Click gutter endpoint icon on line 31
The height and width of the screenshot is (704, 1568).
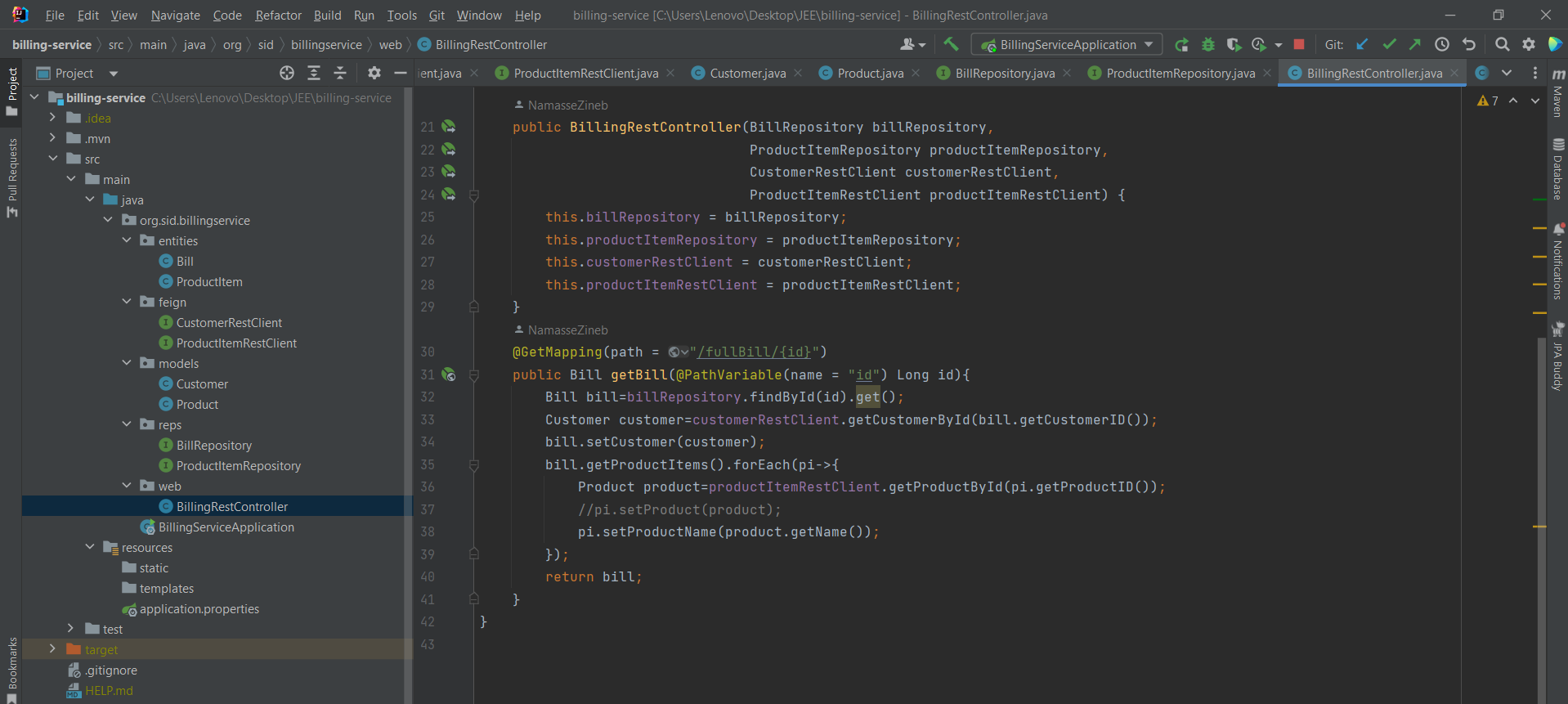click(449, 374)
